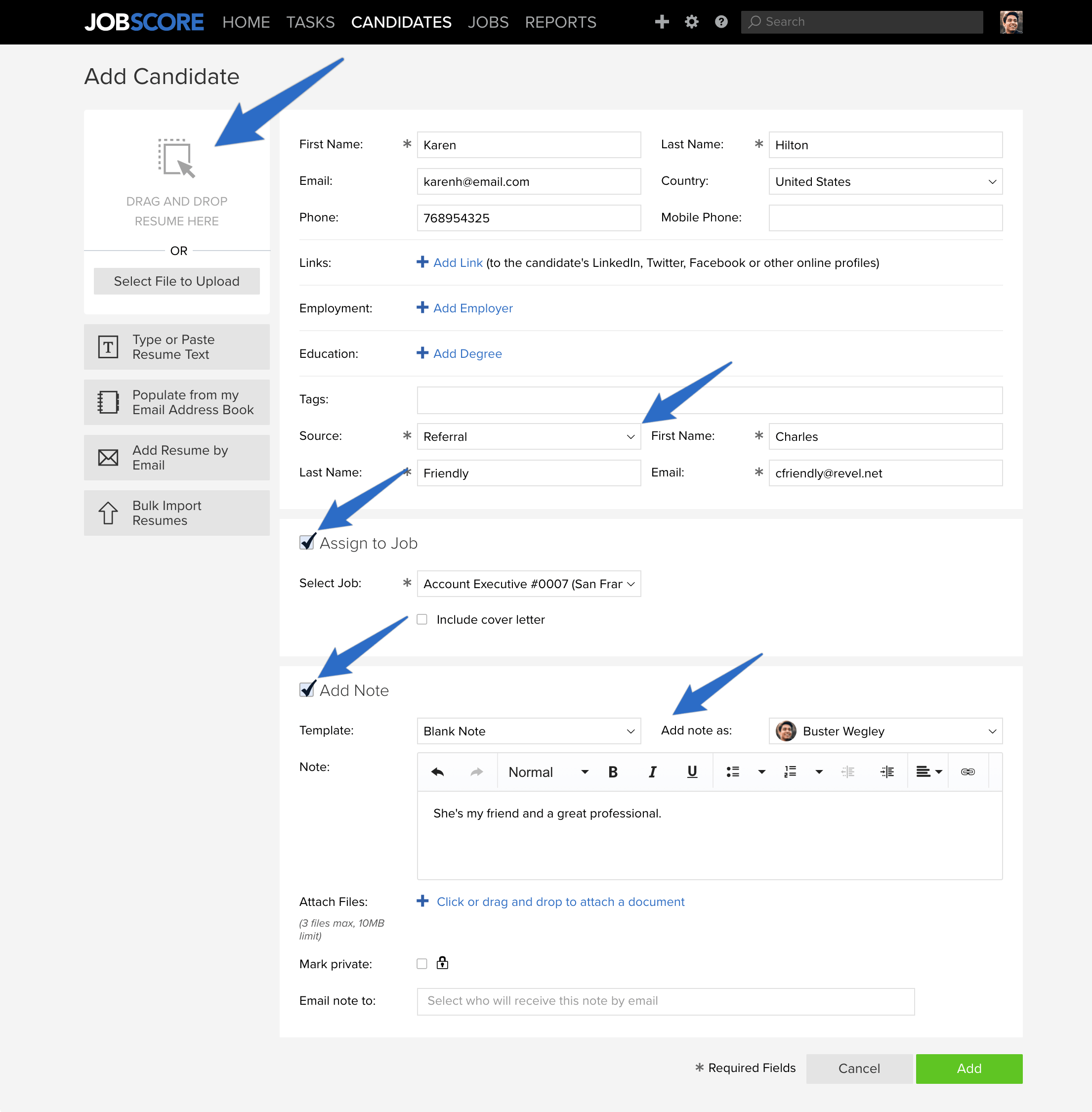
Task: Click the drag and drop resume icon
Action: [x=177, y=158]
